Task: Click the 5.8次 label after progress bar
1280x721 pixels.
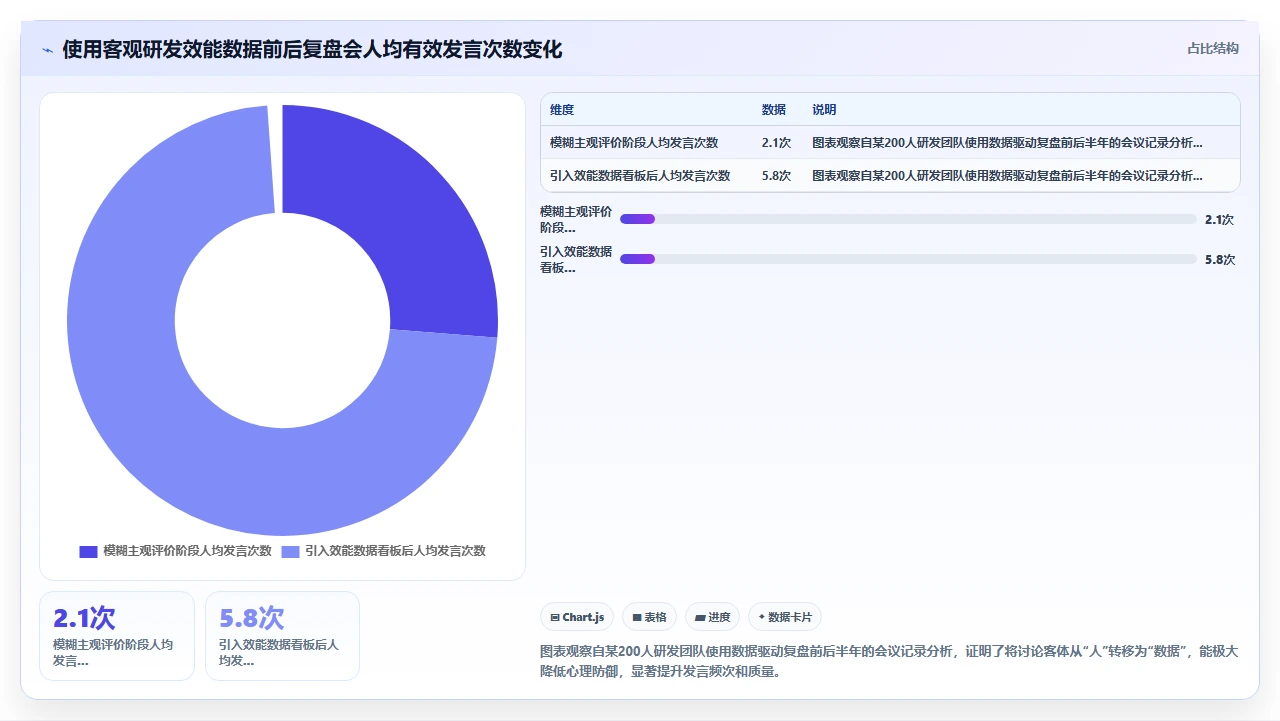Action: (1219, 259)
